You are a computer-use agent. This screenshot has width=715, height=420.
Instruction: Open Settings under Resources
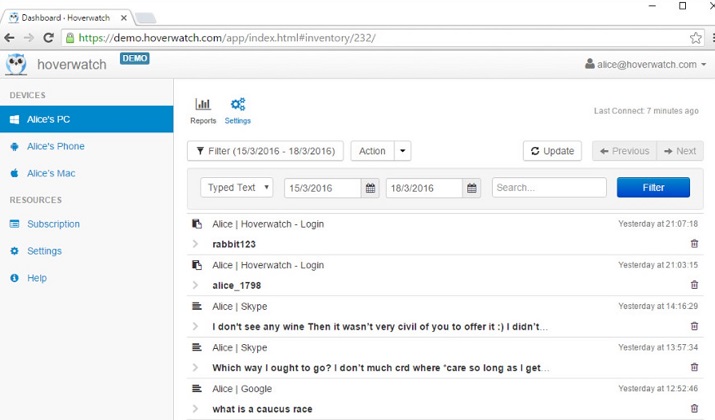44,251
